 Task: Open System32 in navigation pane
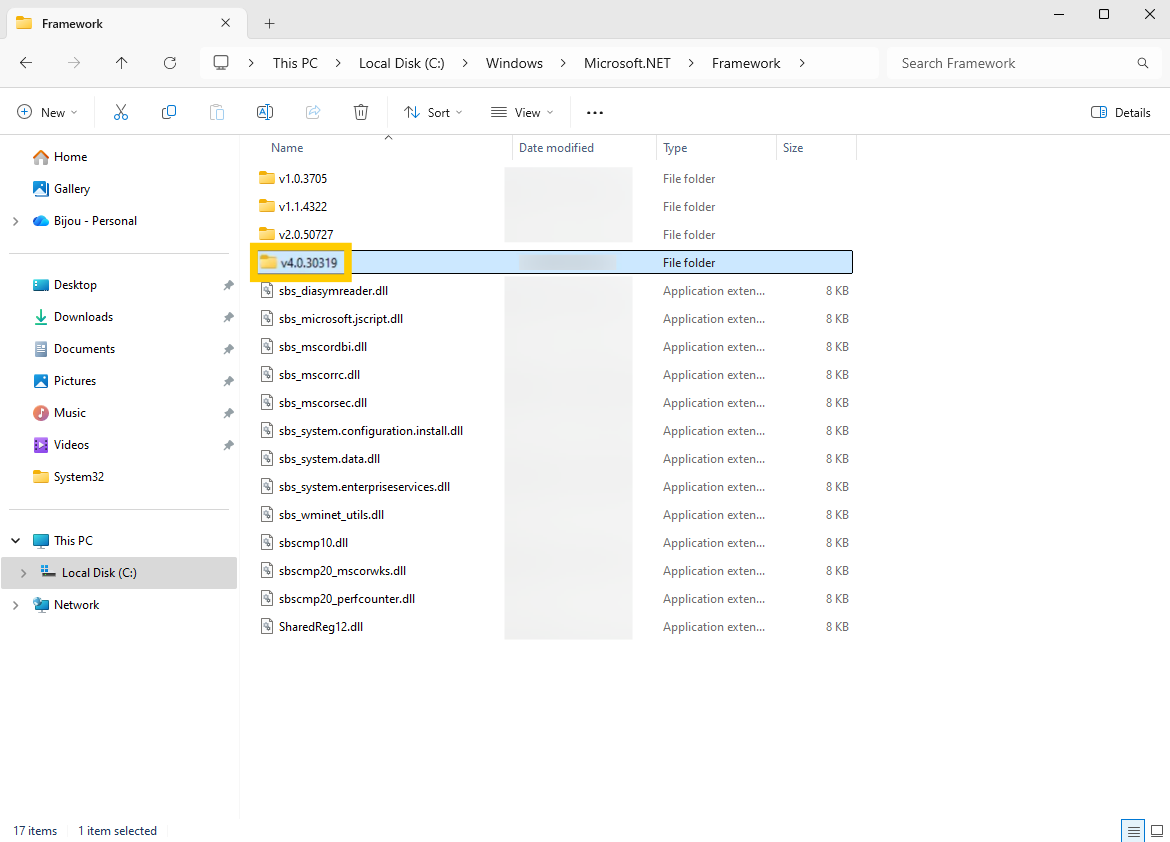point(78,477)
